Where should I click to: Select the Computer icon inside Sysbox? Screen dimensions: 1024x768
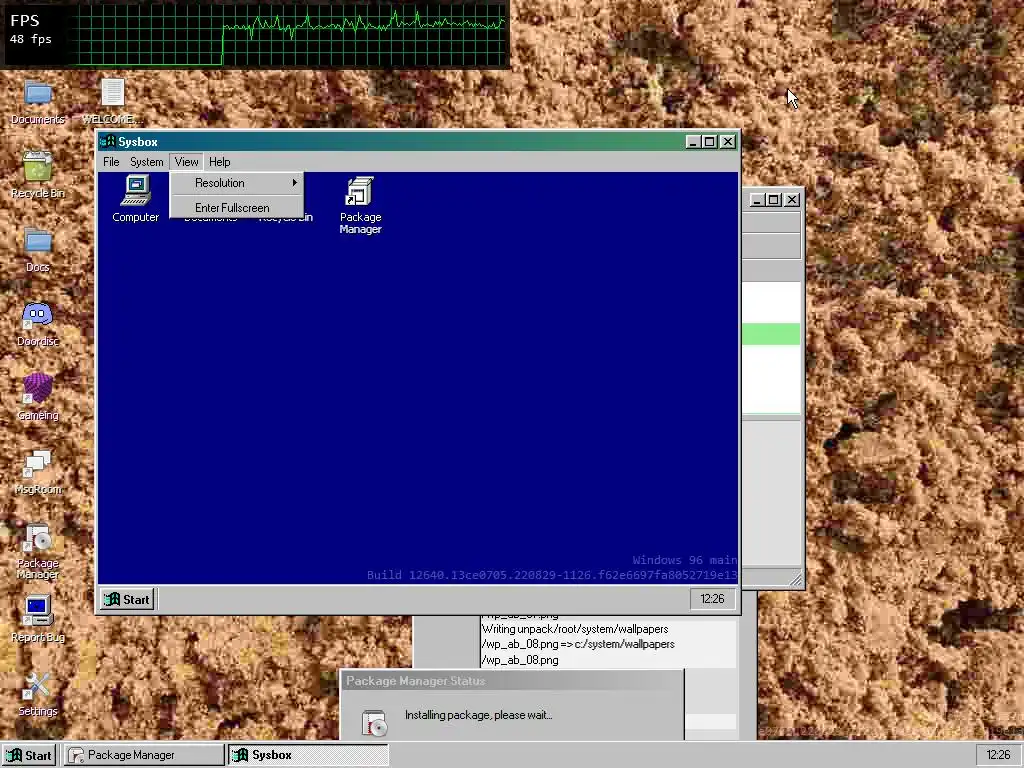point(136,199)
